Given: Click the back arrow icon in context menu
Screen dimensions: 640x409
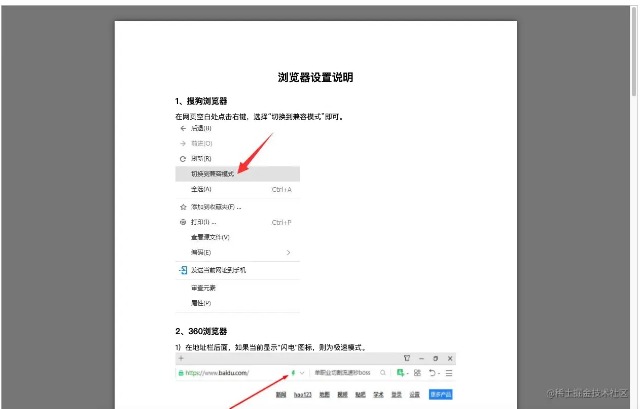Looking at the screenshot, I should tap(182, 129).
